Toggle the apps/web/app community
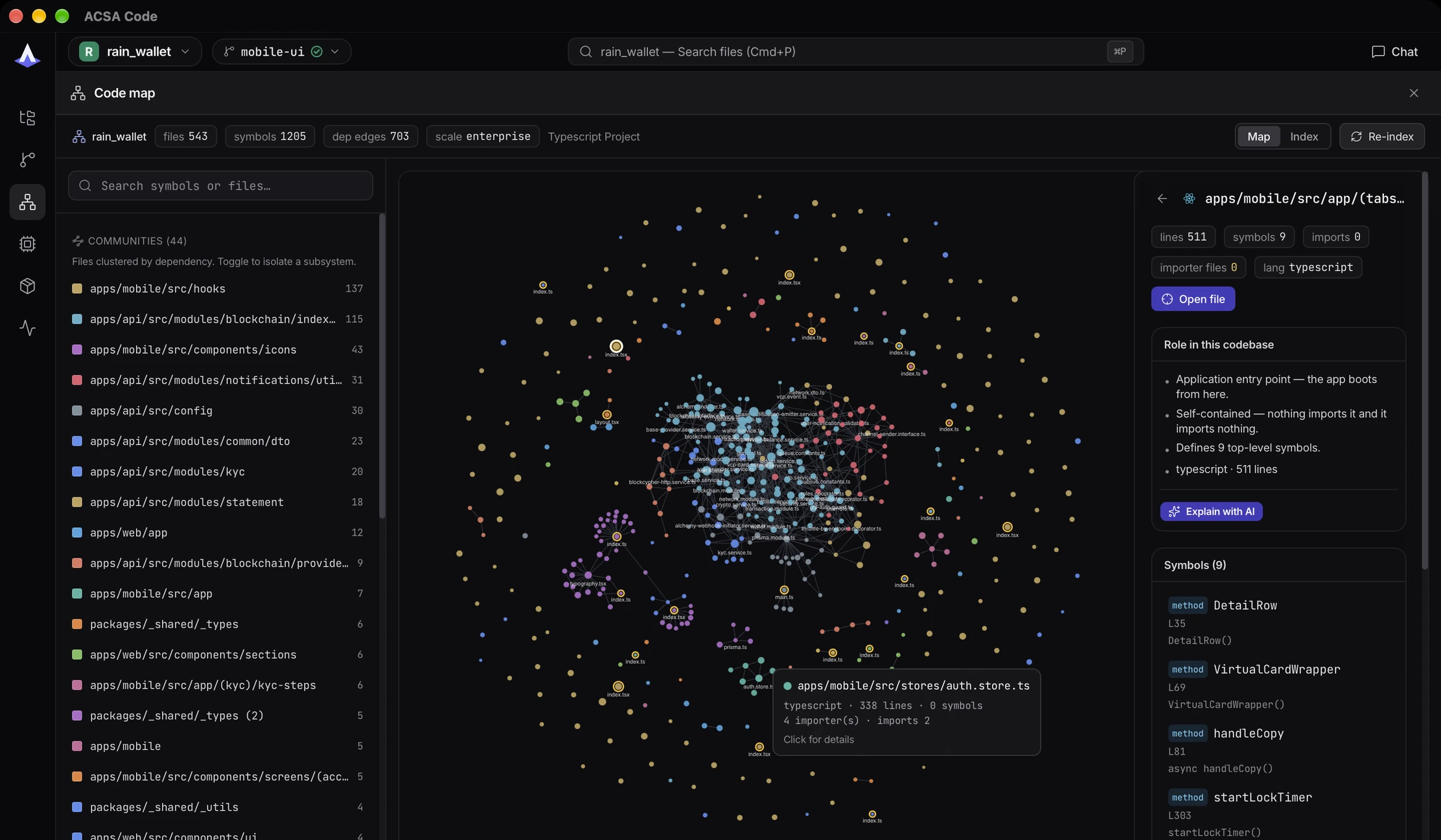This screenshot has height=840, width=1441. [x=218, y=532]
